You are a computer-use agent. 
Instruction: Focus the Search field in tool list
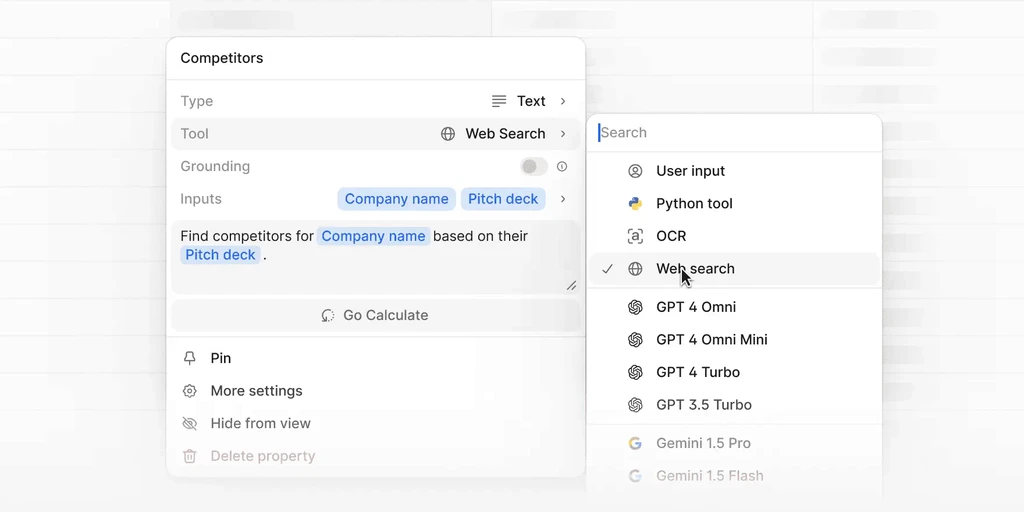[734, 133]
